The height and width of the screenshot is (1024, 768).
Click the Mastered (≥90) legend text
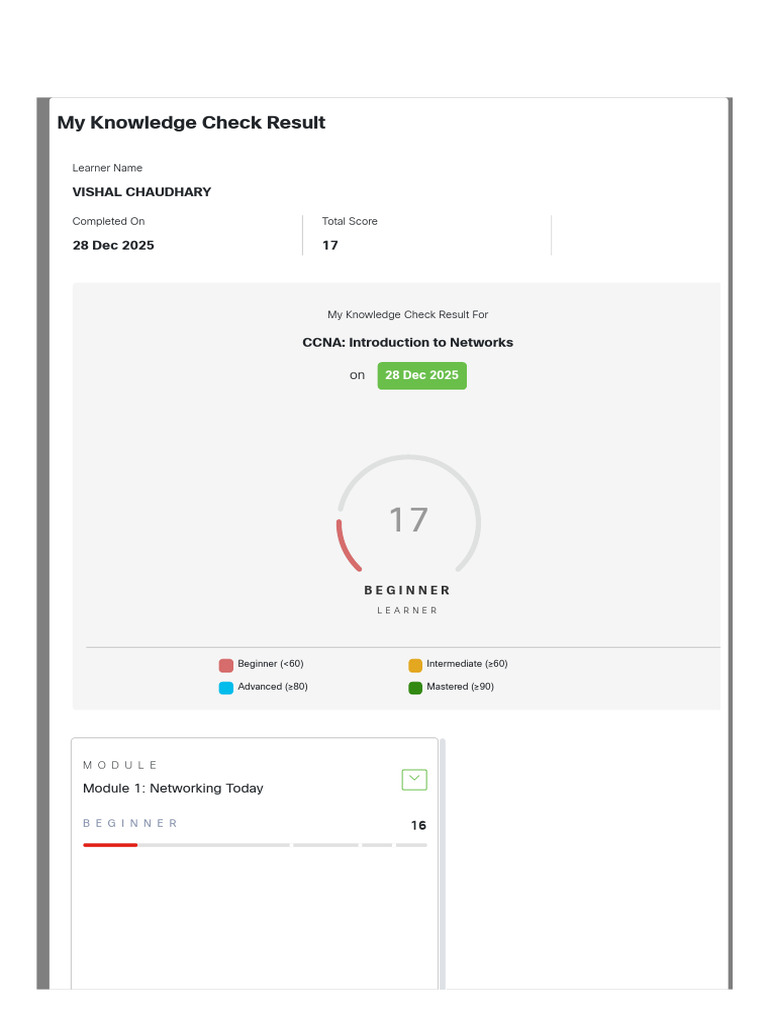(x=460, y=686)
